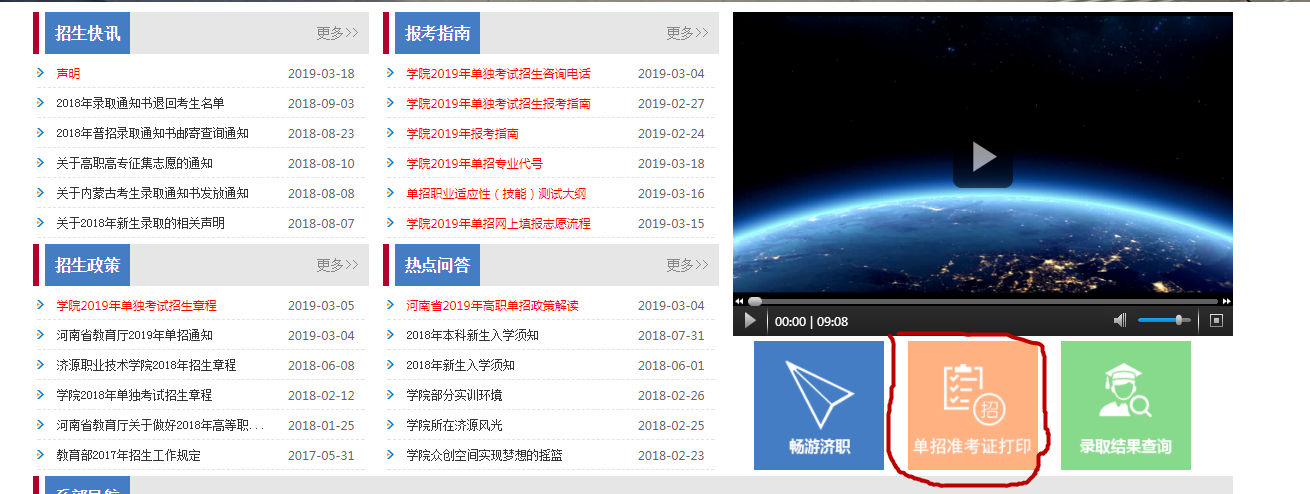Click arrow bullet beside 学院所在济源风光
This screenshot has width=1310, height=494.
pos(390,425)
